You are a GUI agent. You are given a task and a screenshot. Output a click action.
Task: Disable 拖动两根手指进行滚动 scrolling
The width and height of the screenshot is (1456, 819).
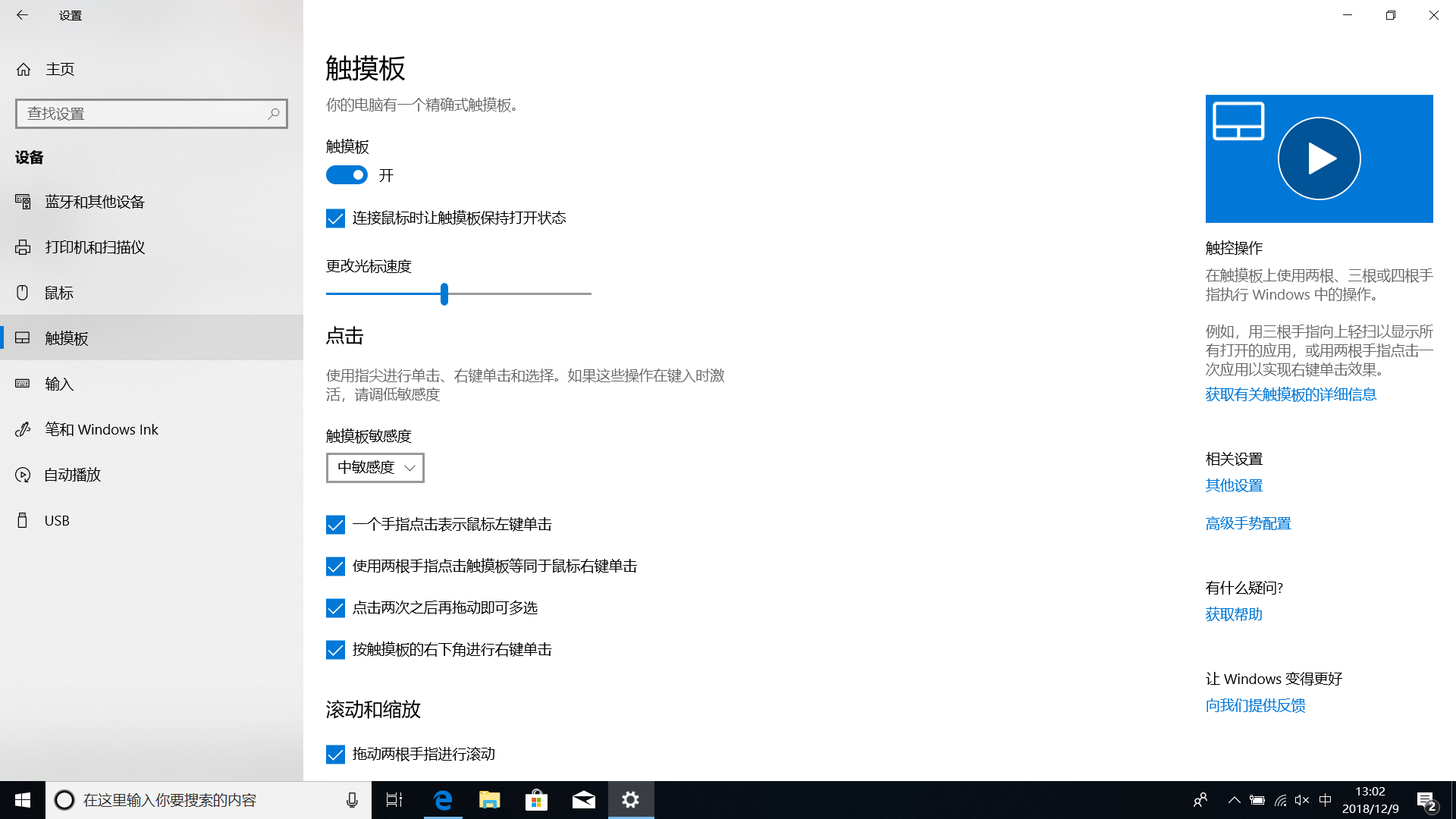click(335, 754)
